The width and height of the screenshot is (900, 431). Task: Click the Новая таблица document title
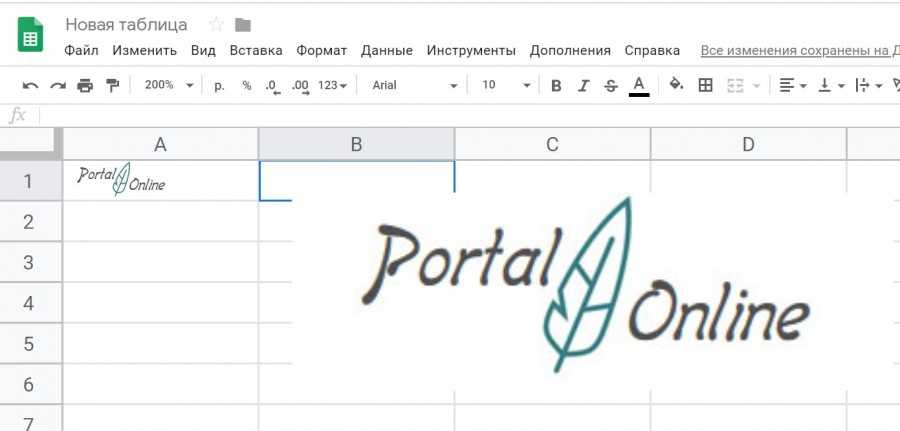point(126,25)
